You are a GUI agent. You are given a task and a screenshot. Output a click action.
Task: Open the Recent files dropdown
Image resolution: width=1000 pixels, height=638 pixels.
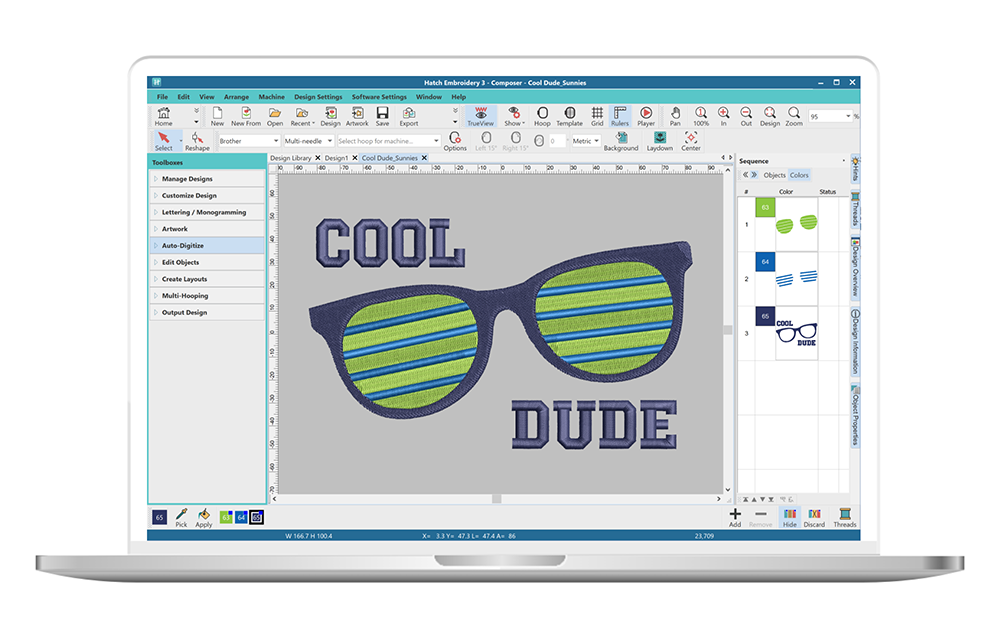pos(303,115)
